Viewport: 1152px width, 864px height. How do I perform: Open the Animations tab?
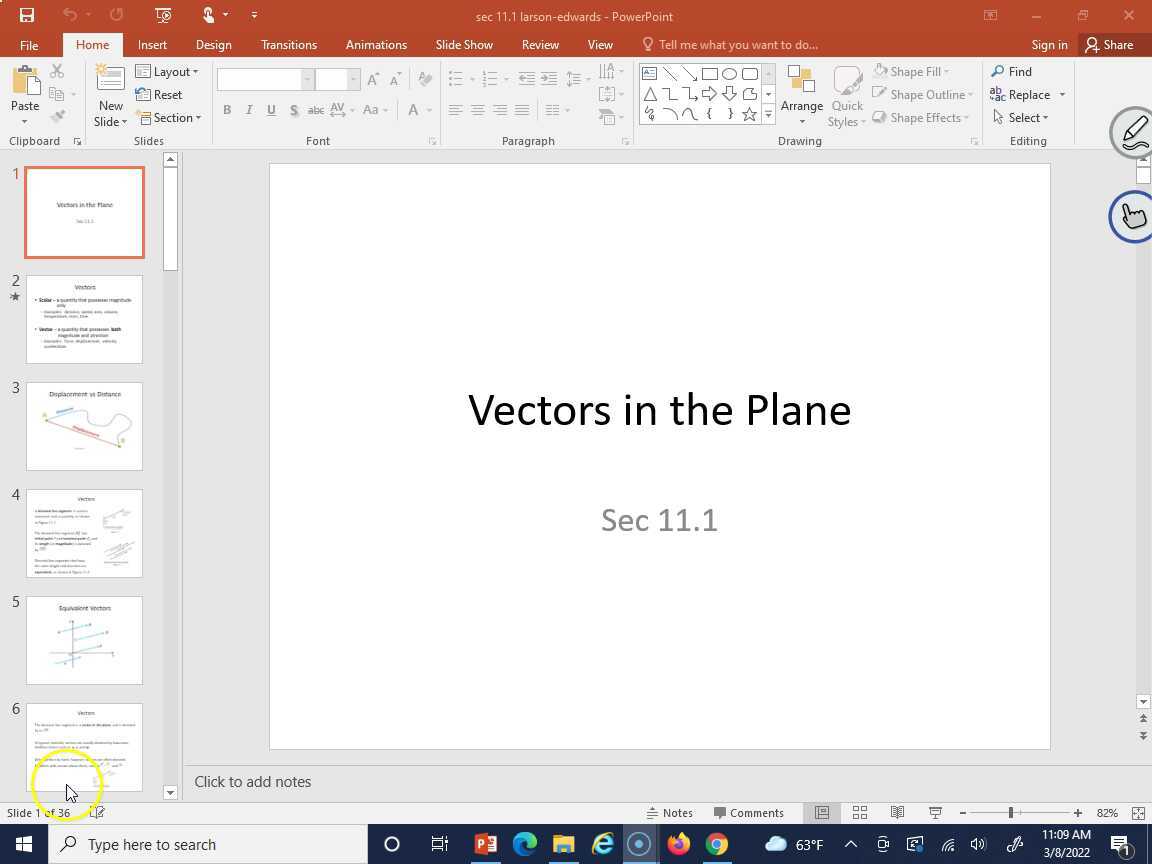(376, 45)
